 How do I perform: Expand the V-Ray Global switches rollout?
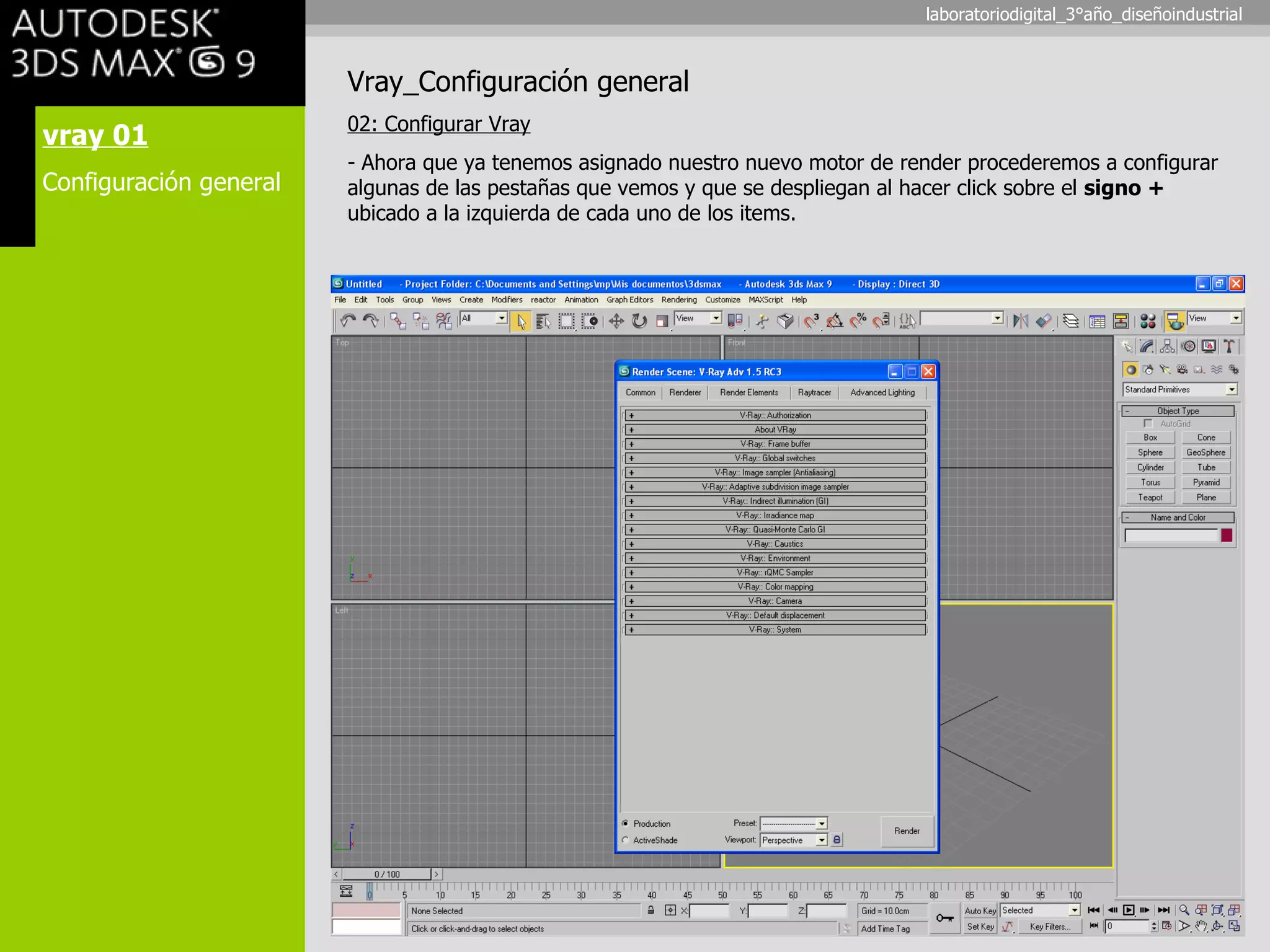(775, 458)
